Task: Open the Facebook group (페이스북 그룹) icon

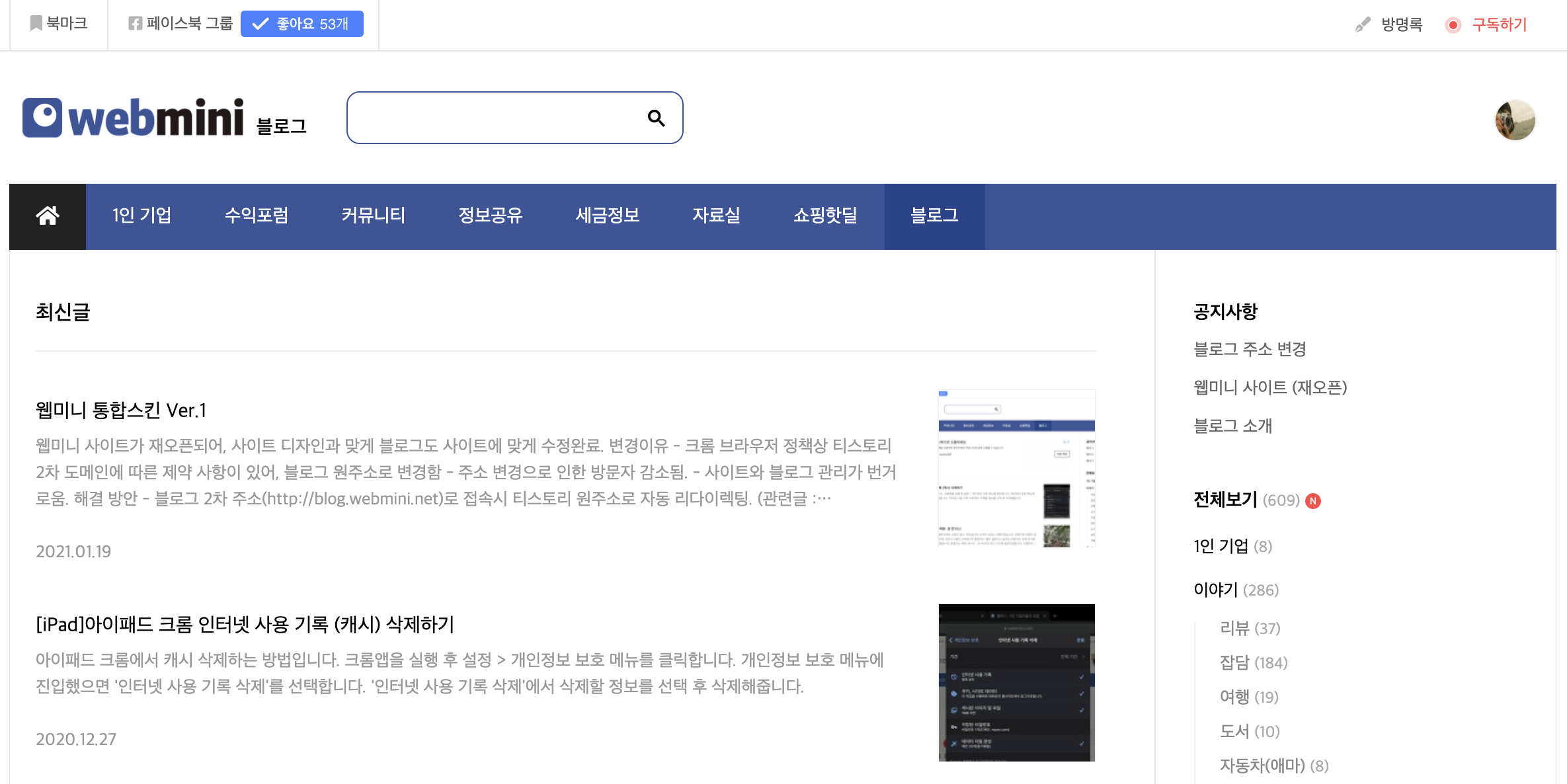Action: 135,24
